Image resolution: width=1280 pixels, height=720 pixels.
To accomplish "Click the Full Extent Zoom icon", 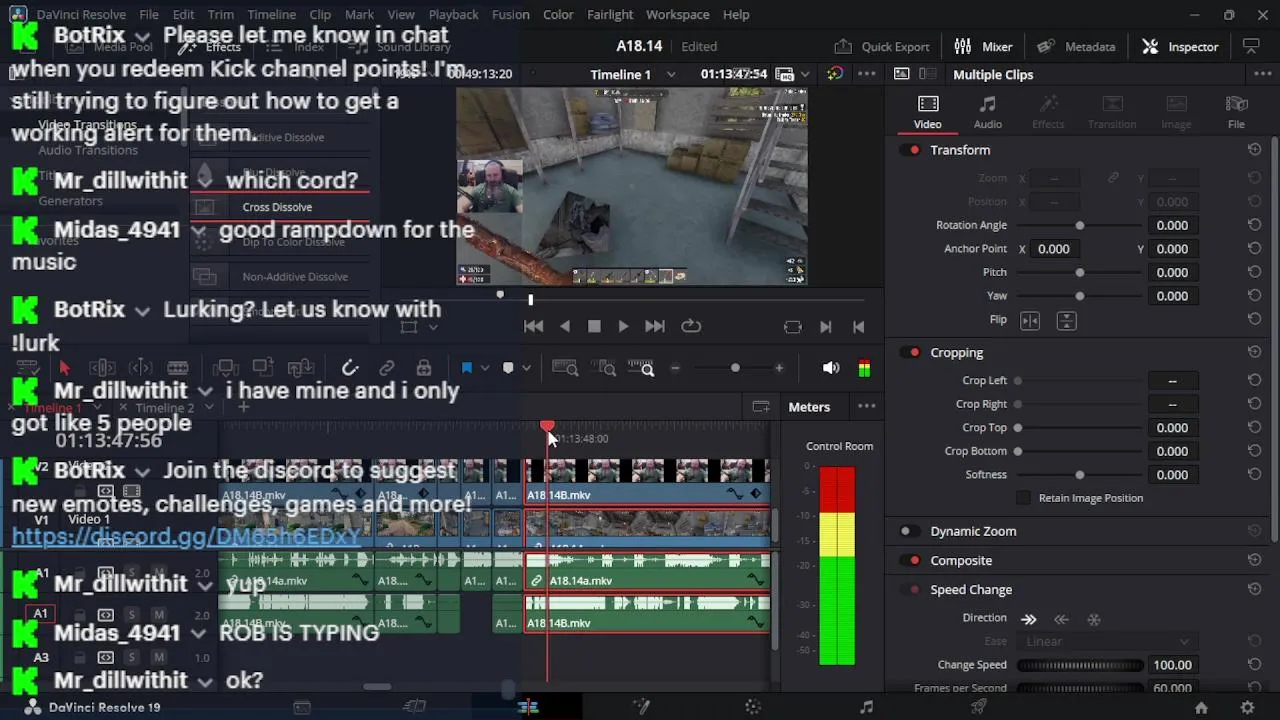I will pyautogui.click(x=565, y=368).
